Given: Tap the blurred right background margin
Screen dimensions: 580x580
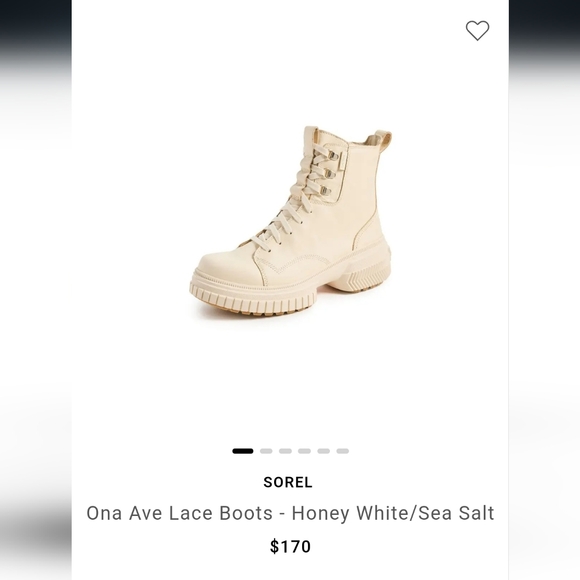Looking at the screenshot, I should click(x=544, y=290).
